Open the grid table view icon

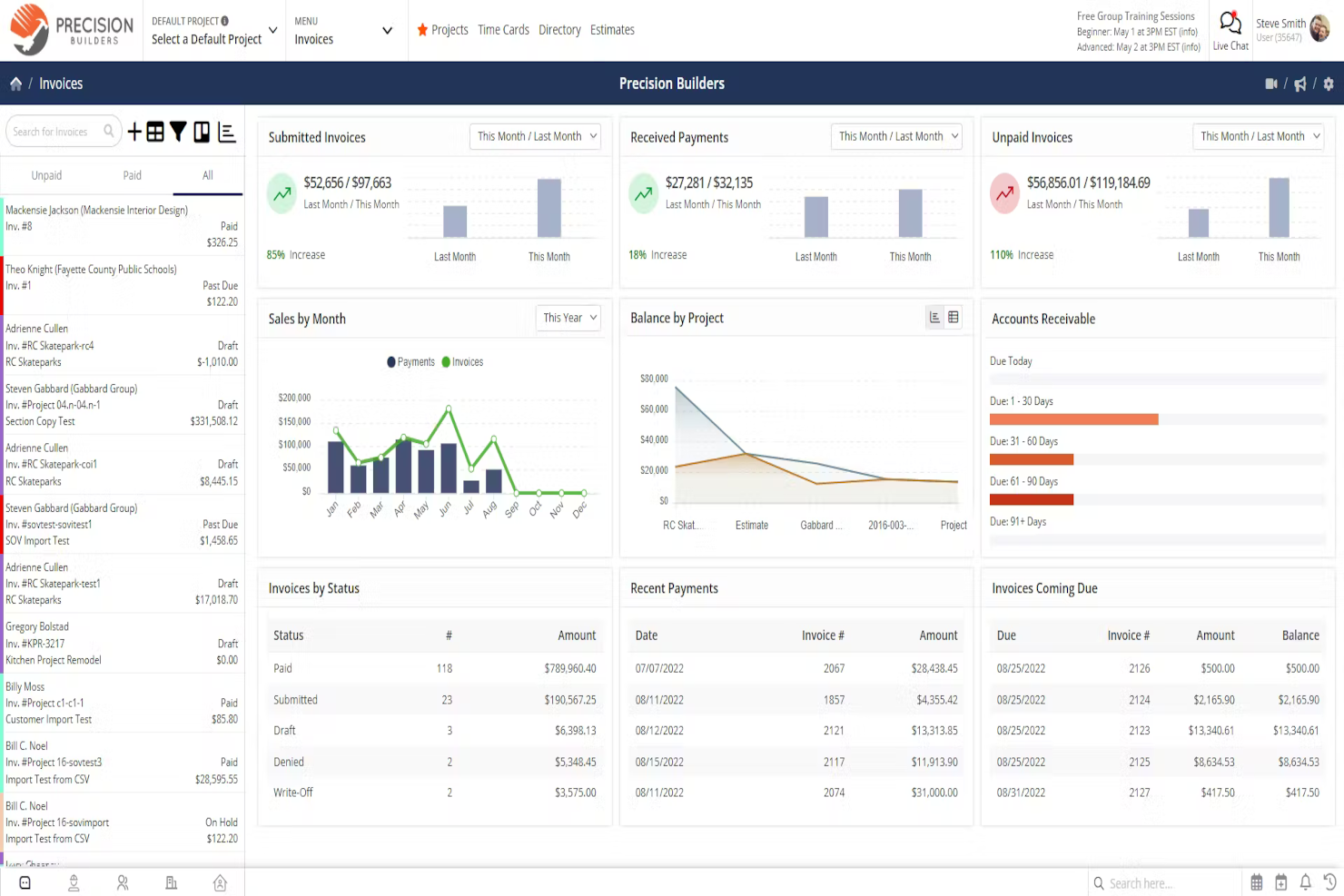point(155,133)
